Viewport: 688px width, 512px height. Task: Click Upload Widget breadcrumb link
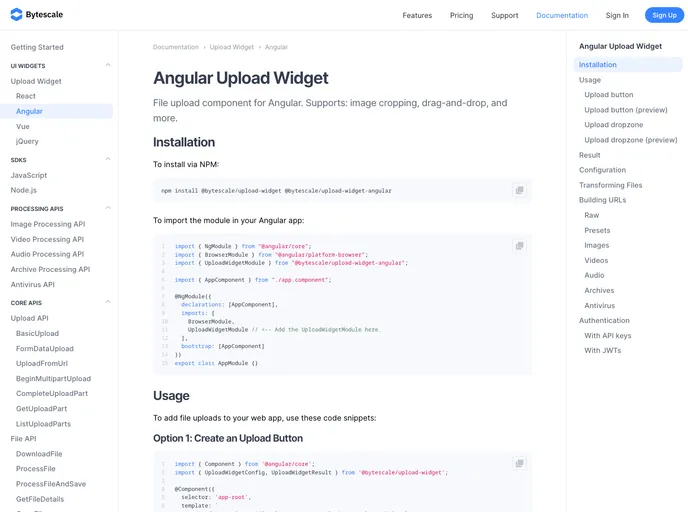(x=232, y=47)
